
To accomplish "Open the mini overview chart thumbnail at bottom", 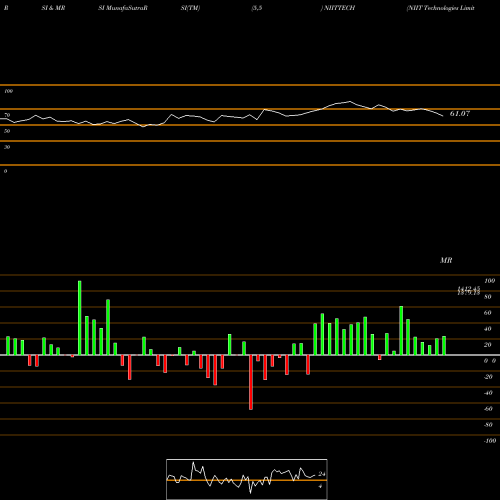I will 247,479.
